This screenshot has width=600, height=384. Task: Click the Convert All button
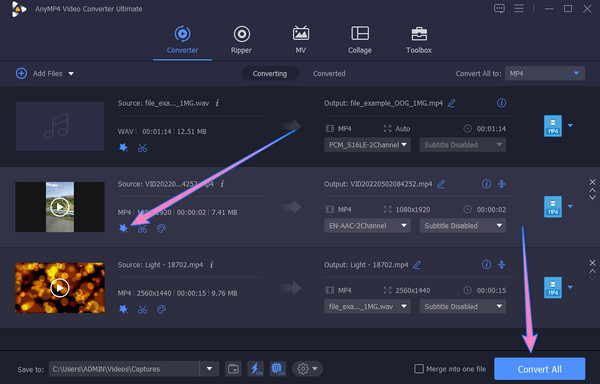[540, 369]
